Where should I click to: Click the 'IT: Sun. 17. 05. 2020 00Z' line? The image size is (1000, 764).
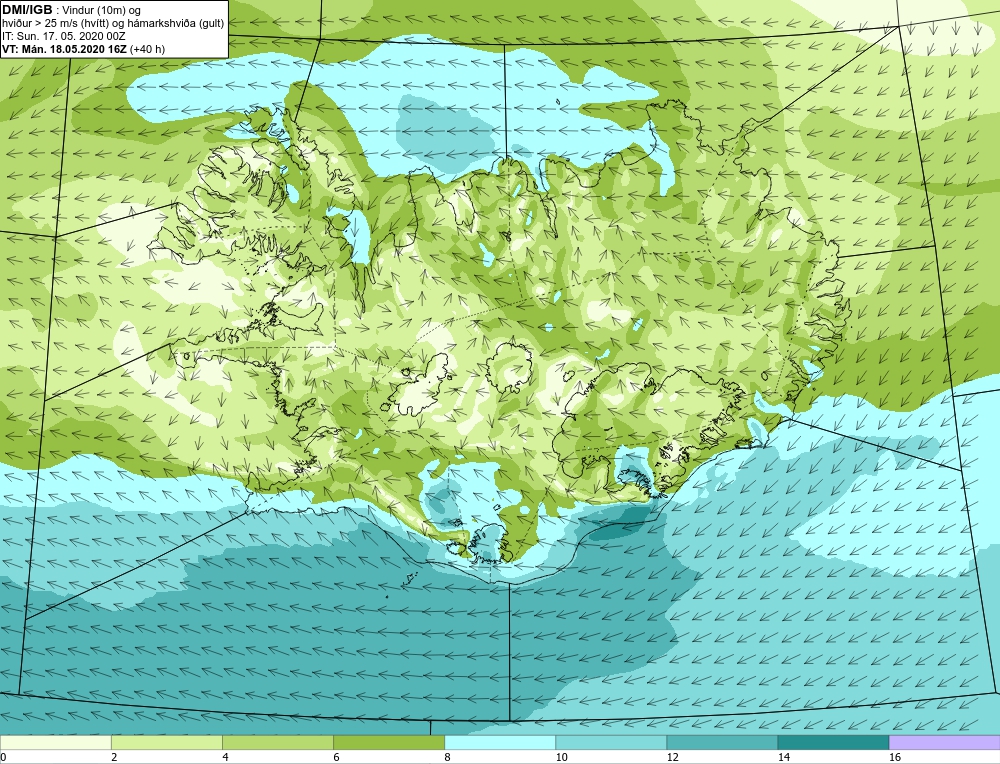tap(64, 36)
